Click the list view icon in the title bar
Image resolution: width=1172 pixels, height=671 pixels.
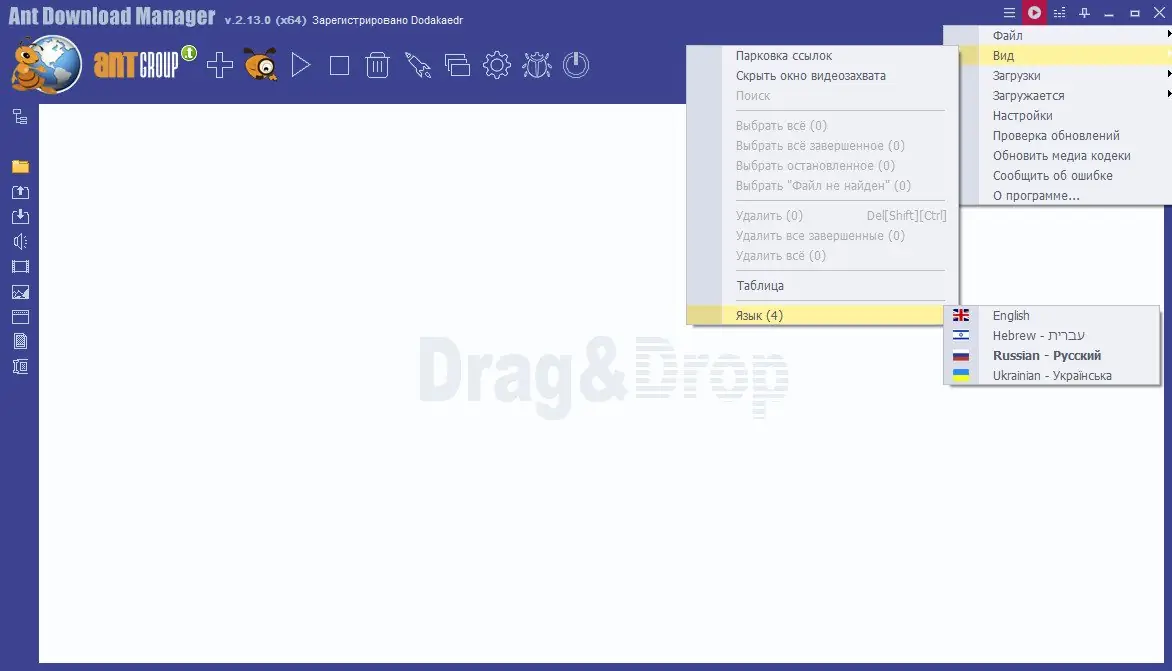pyautogui.click(x=1059, y=13)
